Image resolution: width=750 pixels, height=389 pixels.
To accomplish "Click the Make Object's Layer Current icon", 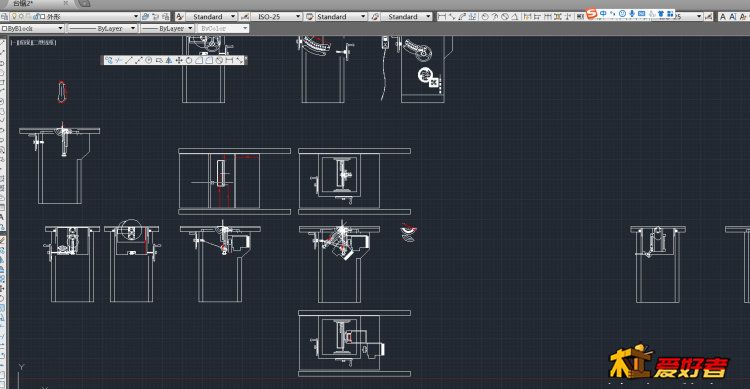I will (145, 17).
